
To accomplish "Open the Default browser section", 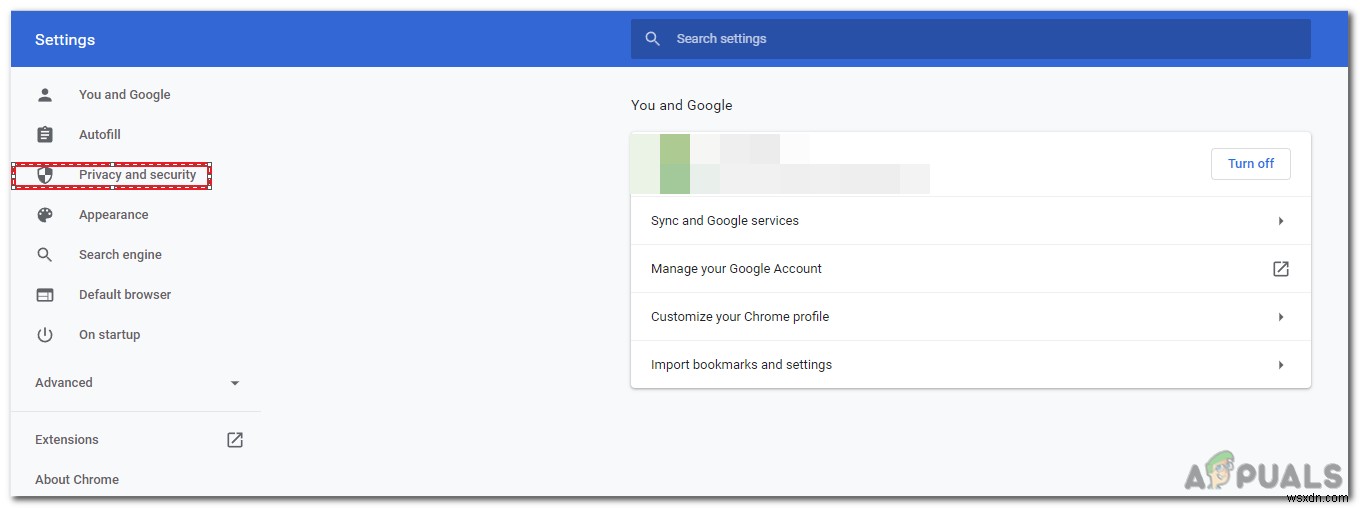I will 125,295.
